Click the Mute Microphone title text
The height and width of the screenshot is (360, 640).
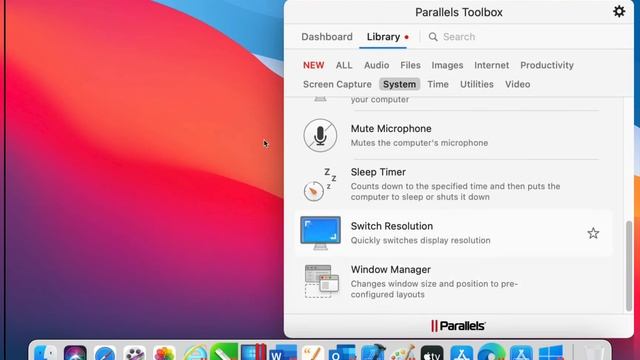(391, 129)
